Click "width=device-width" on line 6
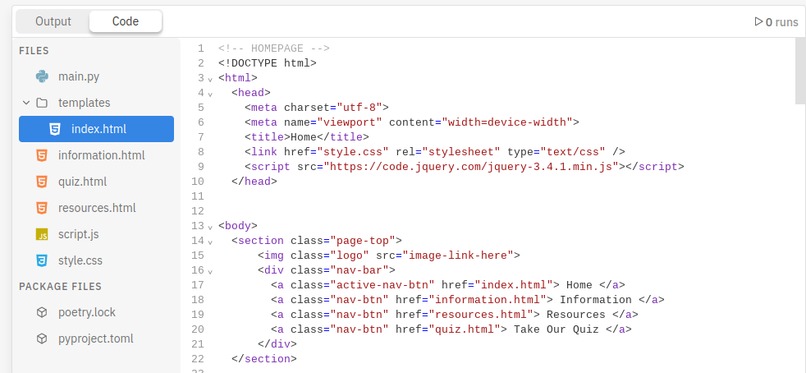The width and height of the screenshot is (806, 373). 507,122
